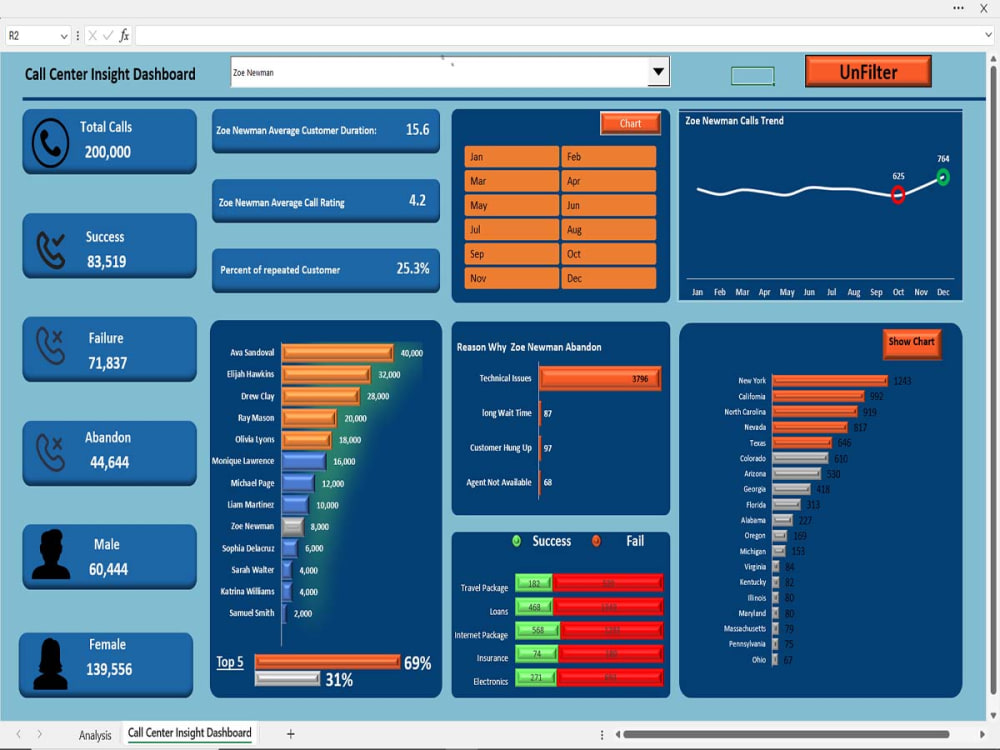Screen dimensions: 1000x750
Task: Click the Abandon phone icon
Action: [50, 452]
